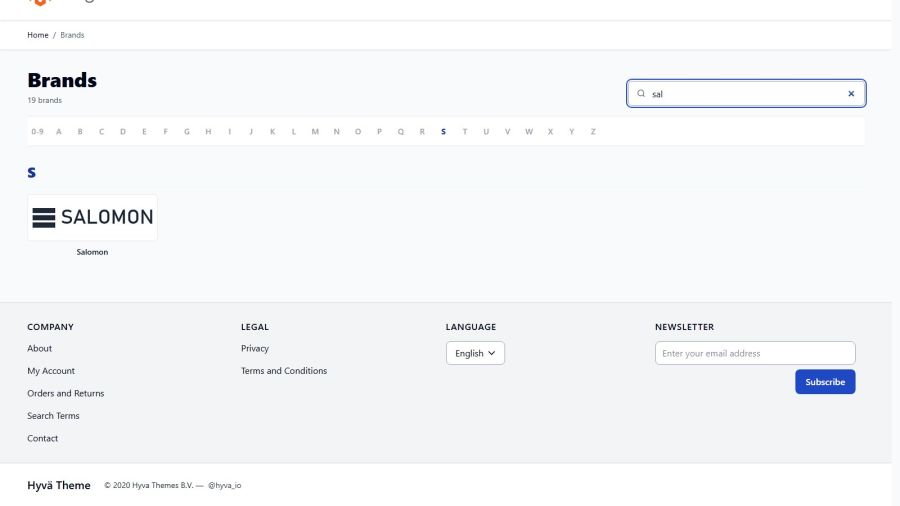
Task: Select the active letter S in alphabet bar
Action: click(x=443, y=131)
